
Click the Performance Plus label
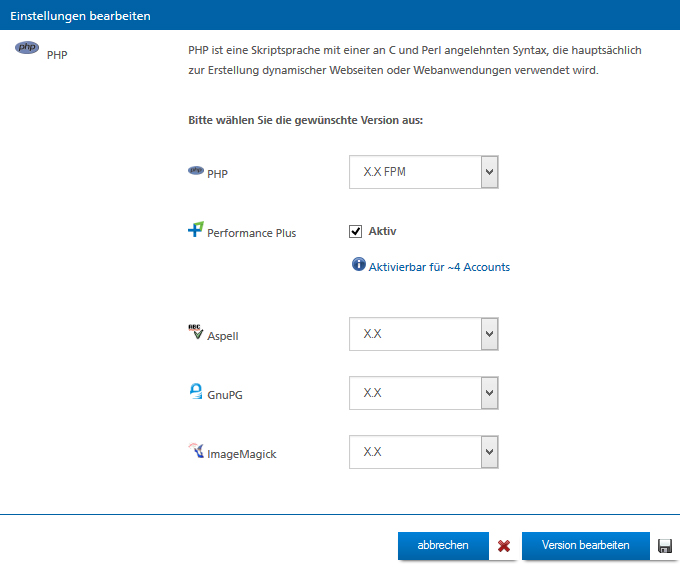coord(252,233)
